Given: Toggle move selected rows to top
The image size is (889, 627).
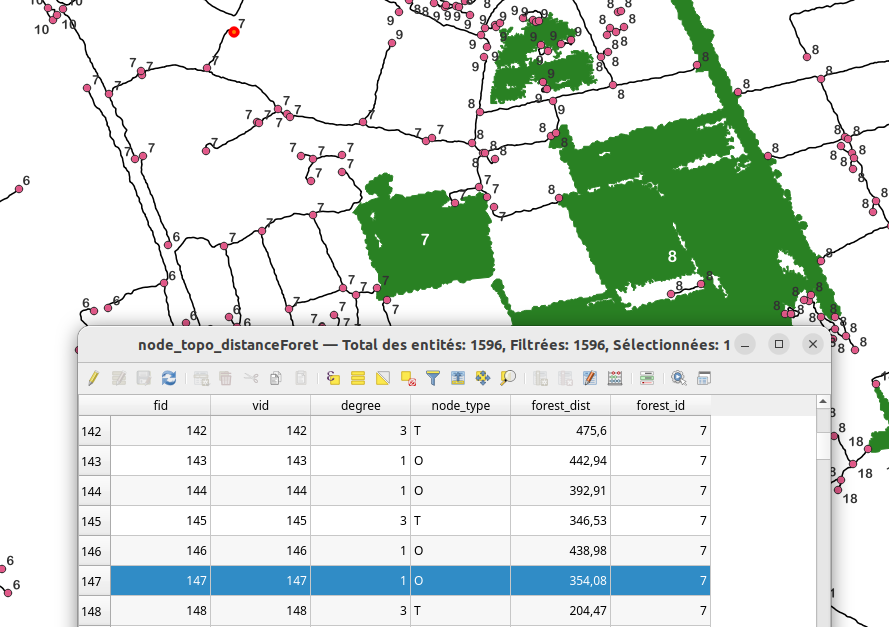Looking at the screenshot, I should pyautogui.click(x=458, y=378).
